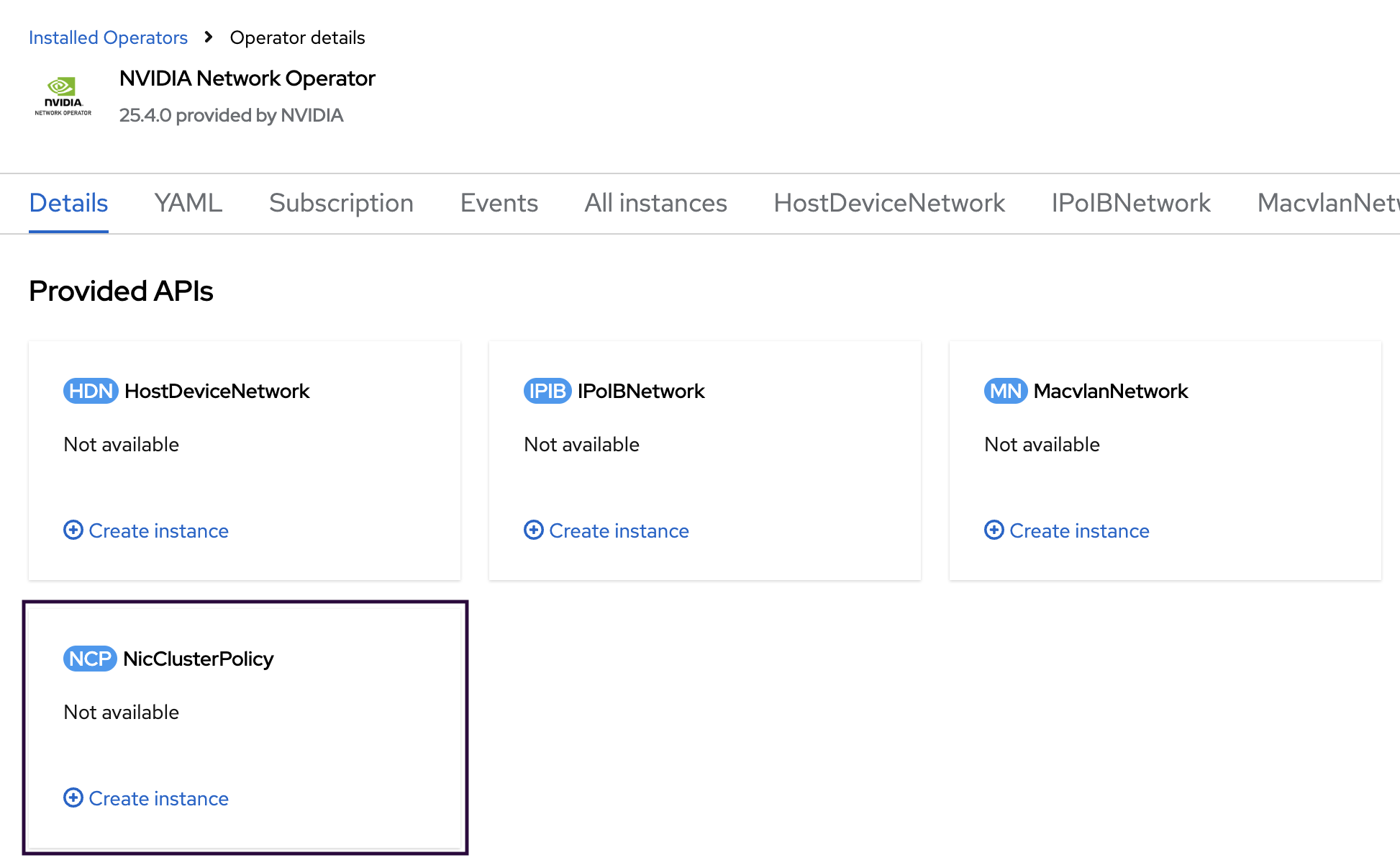The image size is (1400, 868).
Task: Click the NicClusterPolicy card title
Action: 199,659
